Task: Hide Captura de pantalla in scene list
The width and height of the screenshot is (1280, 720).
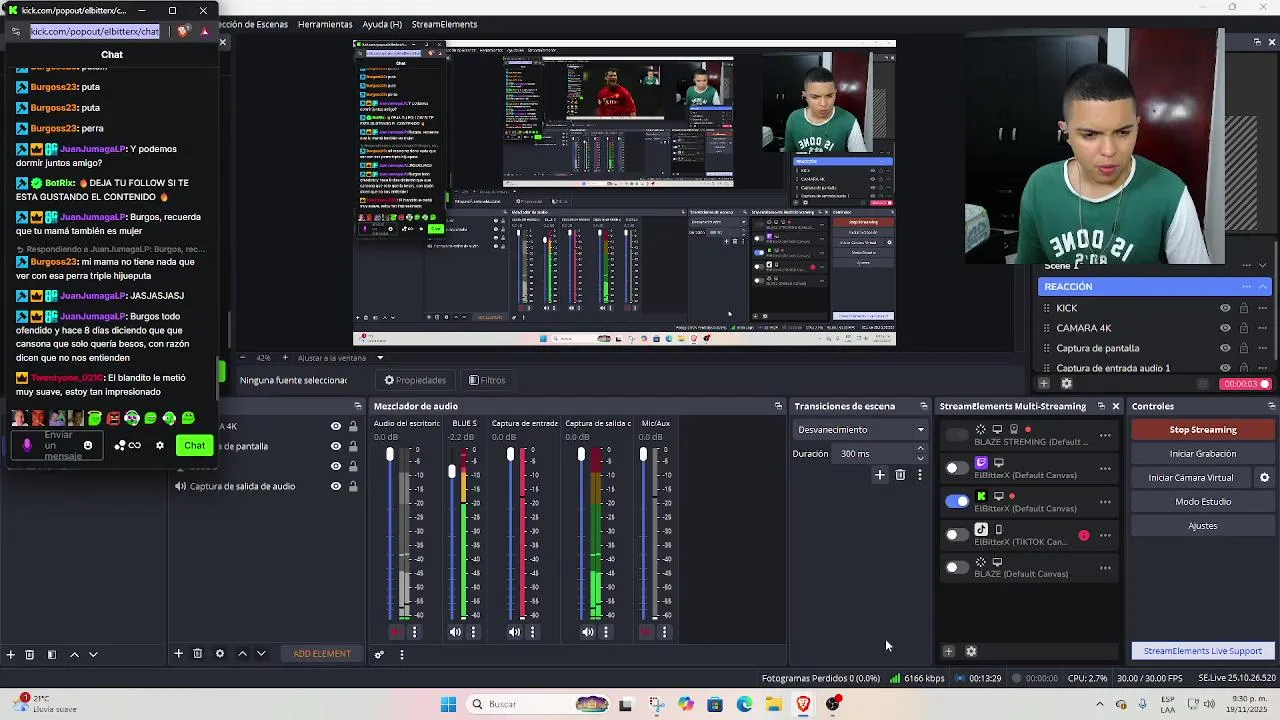Action: point(1225,348)
